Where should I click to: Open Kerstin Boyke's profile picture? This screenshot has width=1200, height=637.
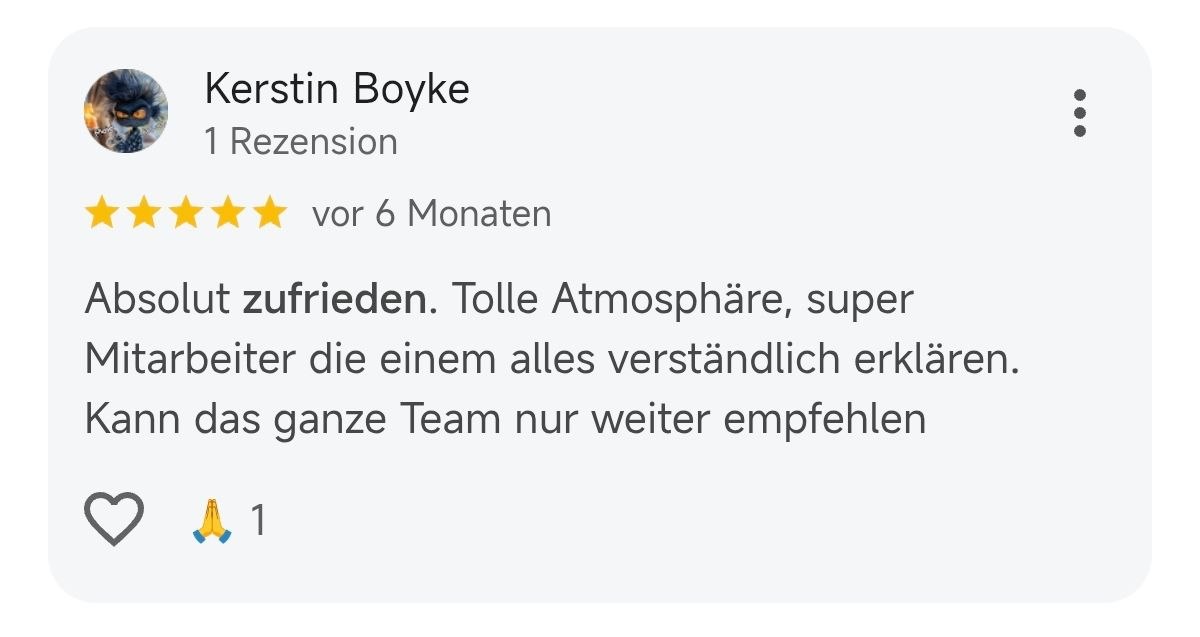pos(125,111)
